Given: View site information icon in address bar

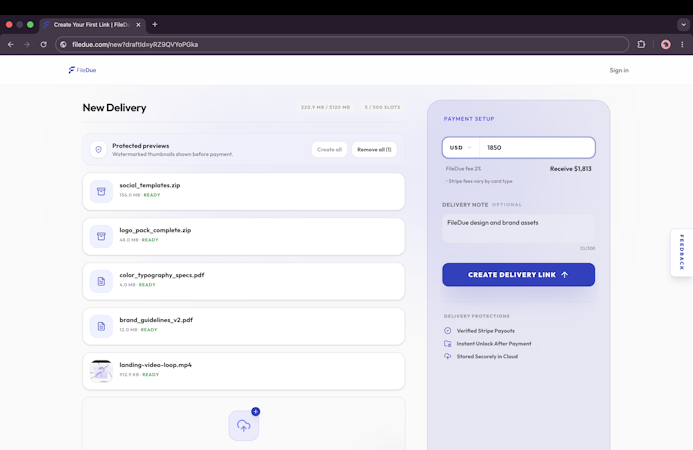Looking at the screenshot, I should 63,44.
